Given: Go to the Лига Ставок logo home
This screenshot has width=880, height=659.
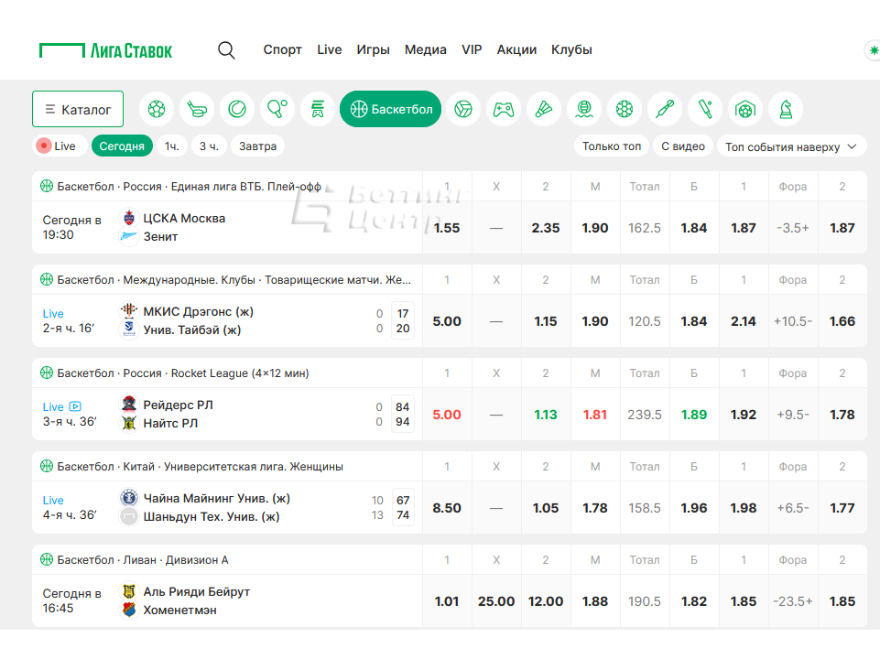Looking at the screenshot, I should pos(106,51).
